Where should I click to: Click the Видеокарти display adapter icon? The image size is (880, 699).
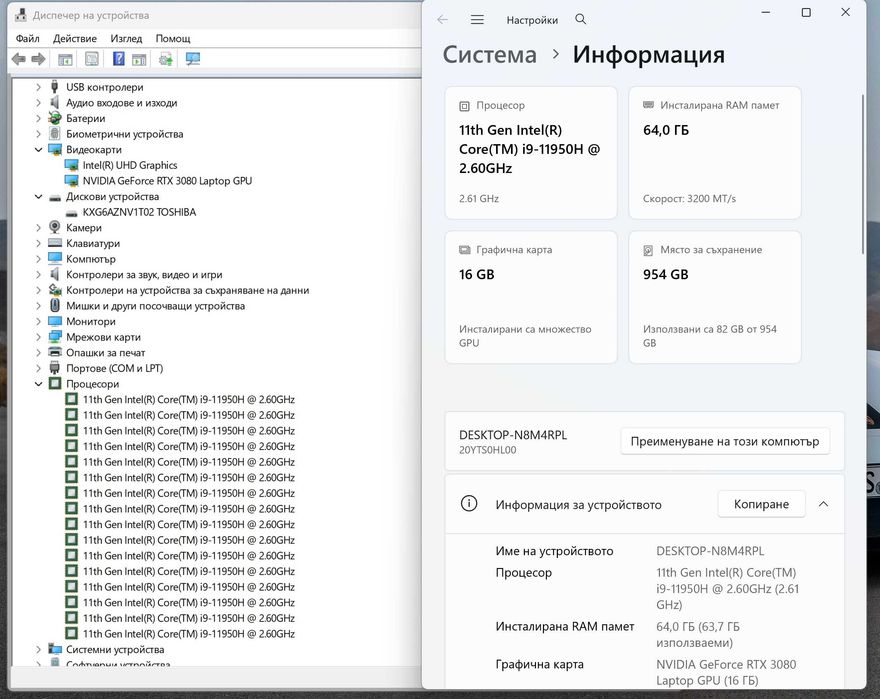coord(54,149)
